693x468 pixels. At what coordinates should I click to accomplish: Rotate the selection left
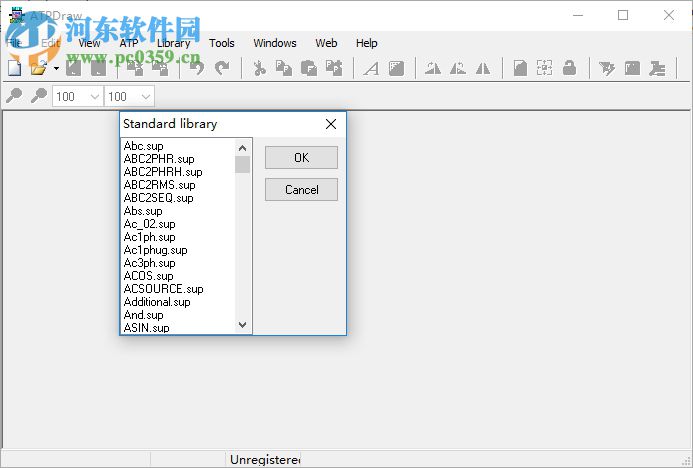click(433, 68)
